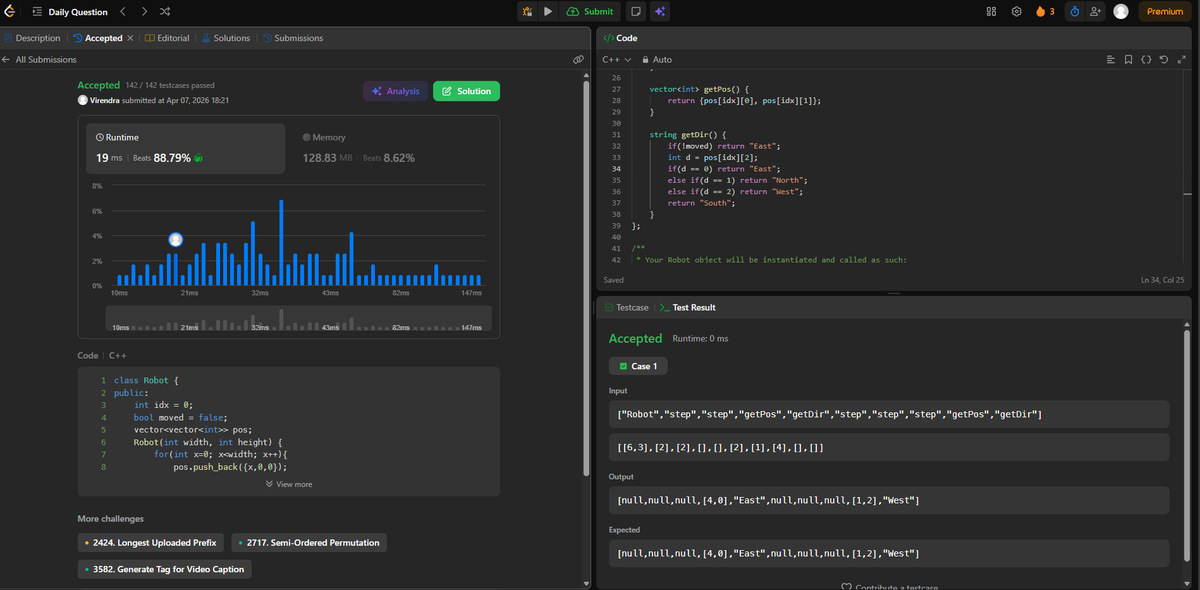Open the Analysis button

click(x=395, y=91)
